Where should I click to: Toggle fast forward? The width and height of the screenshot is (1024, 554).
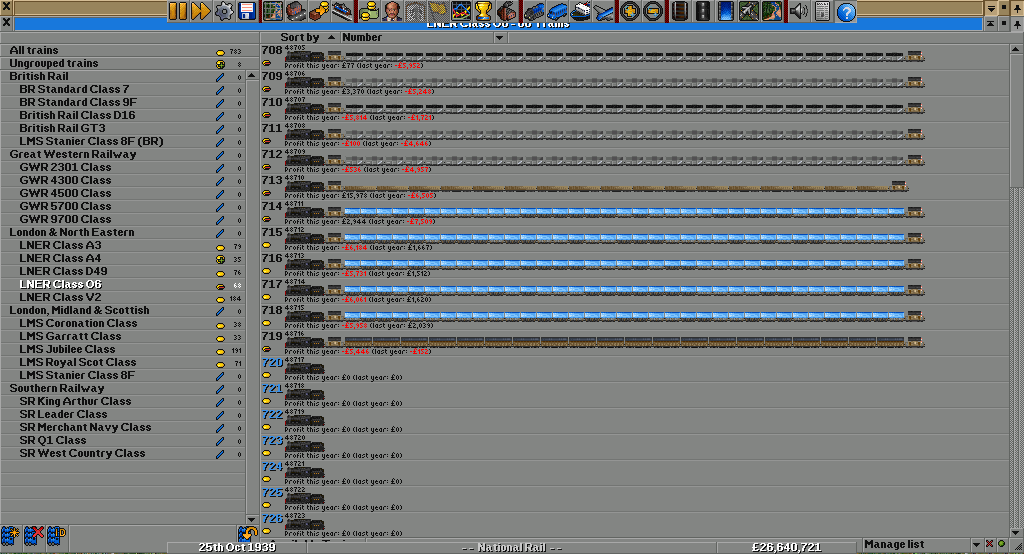point(200,11)
